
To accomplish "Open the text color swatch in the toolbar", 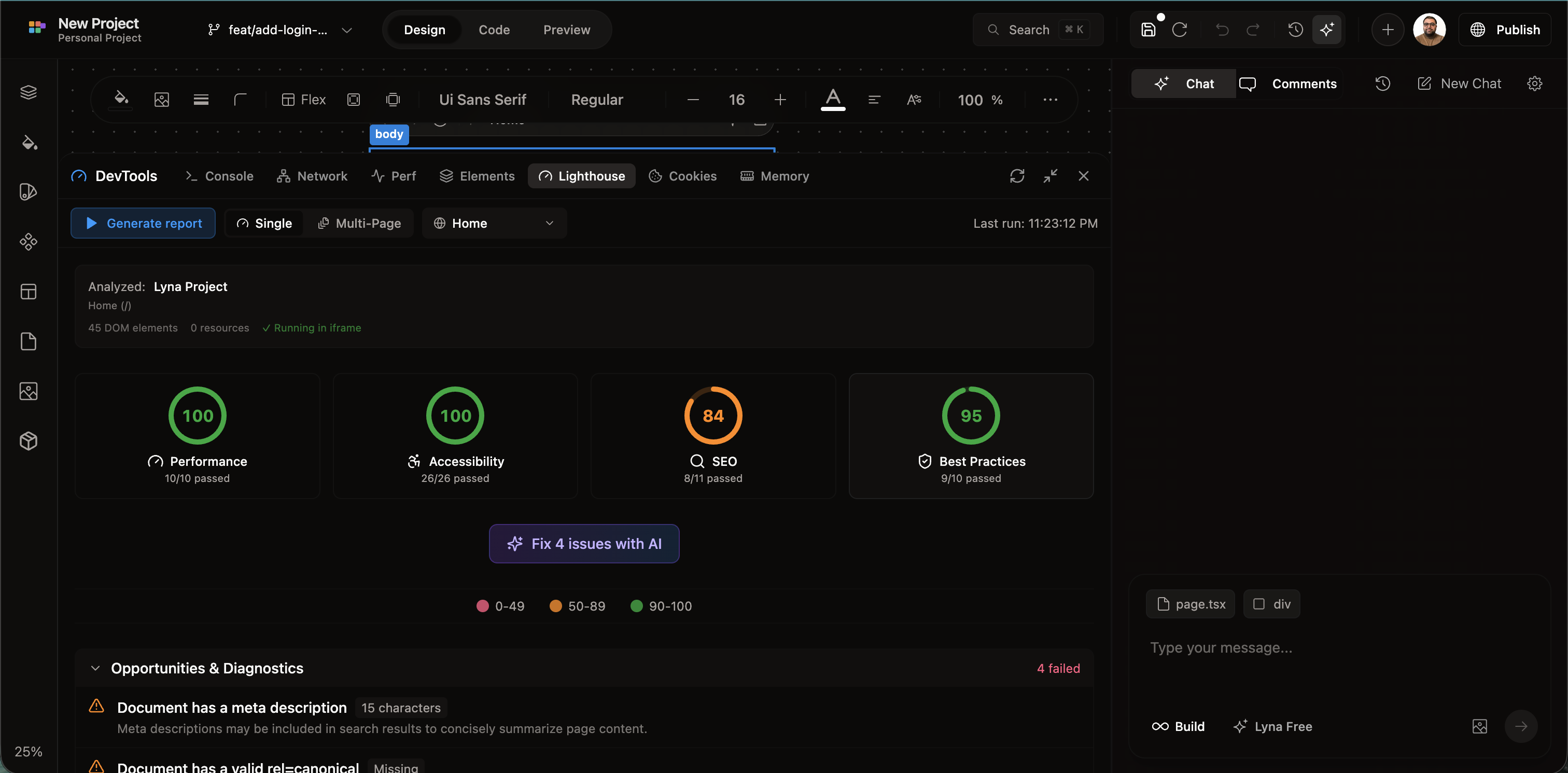I will pyautogui.click(x=833, y=99).
